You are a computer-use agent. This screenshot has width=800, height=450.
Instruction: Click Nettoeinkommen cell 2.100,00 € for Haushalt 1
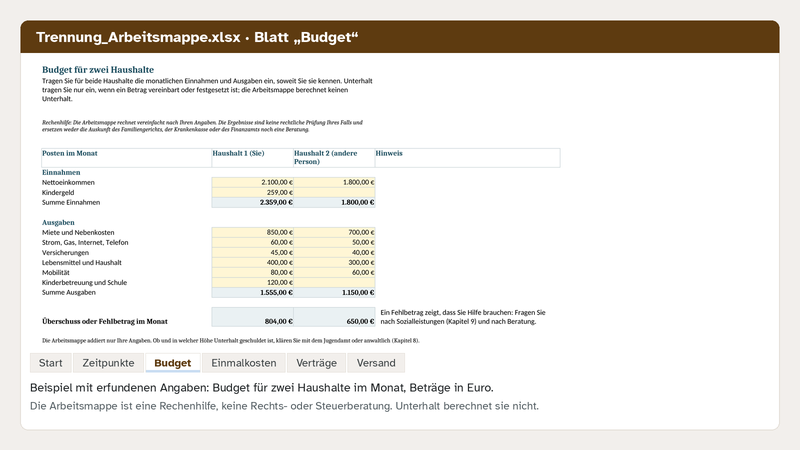(253, 182)
